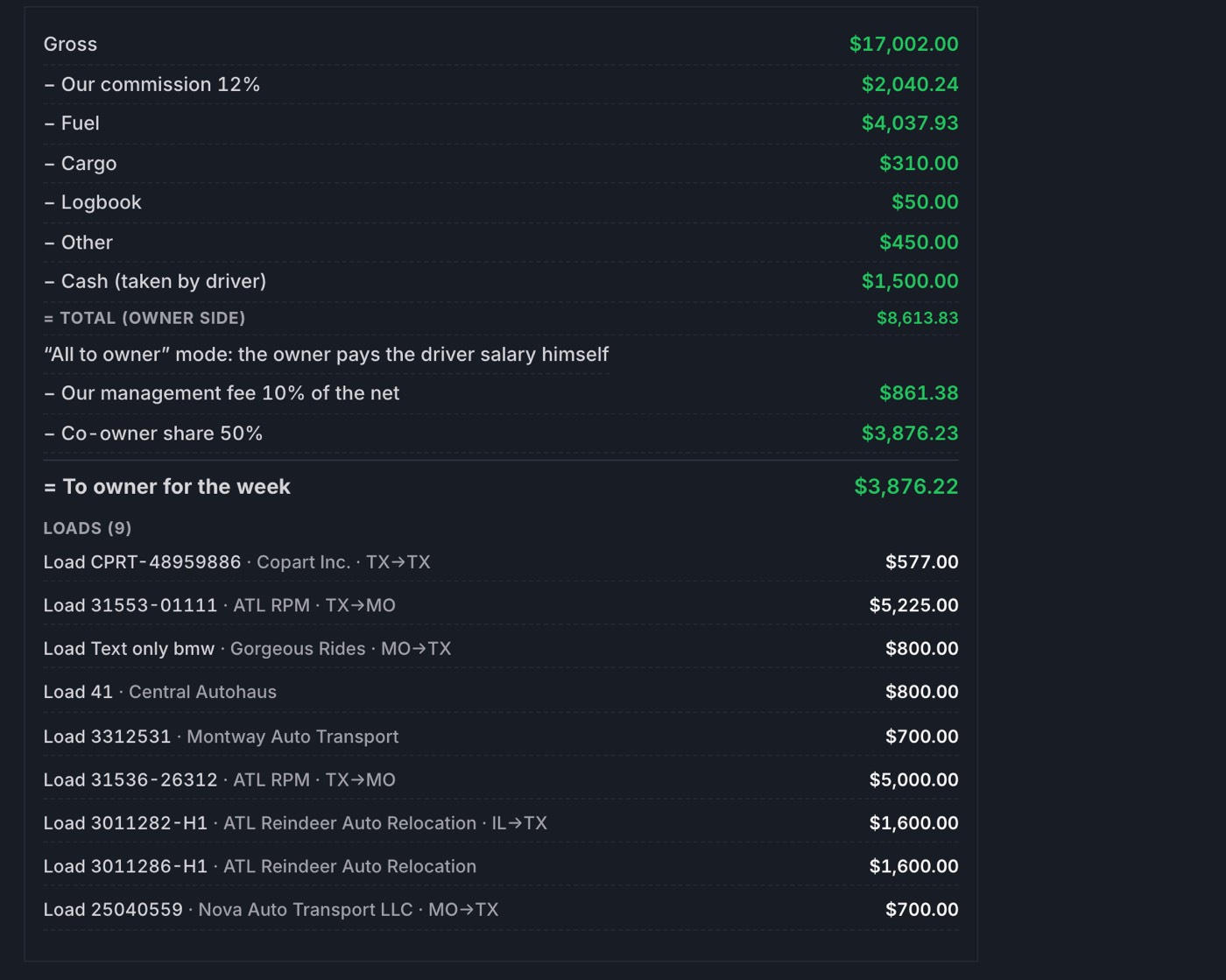Click the To owner for the week label

(167, 487)
